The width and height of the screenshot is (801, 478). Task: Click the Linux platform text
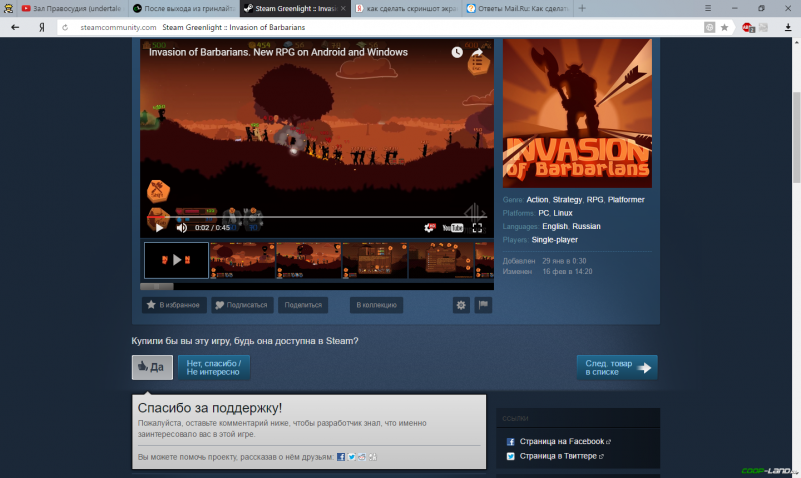(x=563, y=213)
